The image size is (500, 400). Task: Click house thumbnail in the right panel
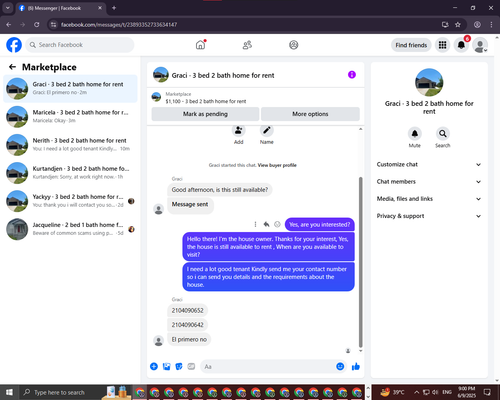(x=429, y=82)
